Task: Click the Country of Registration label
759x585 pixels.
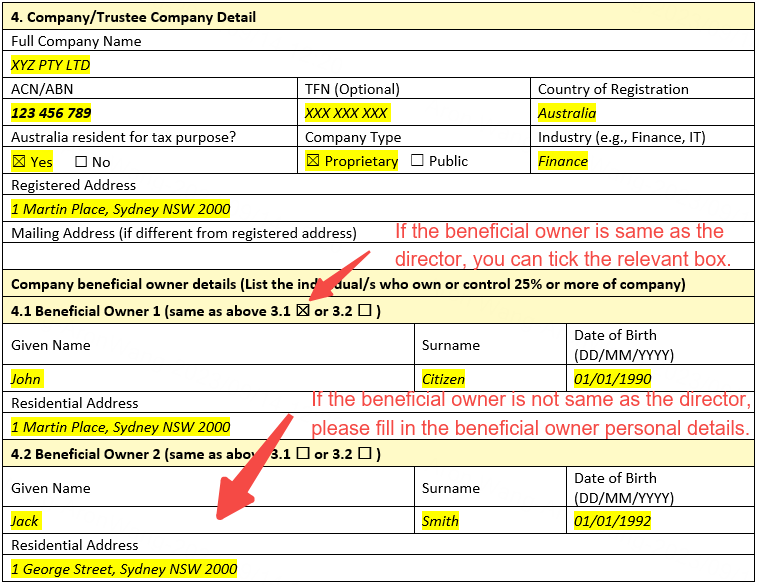Action: click(x=613, y=89)
